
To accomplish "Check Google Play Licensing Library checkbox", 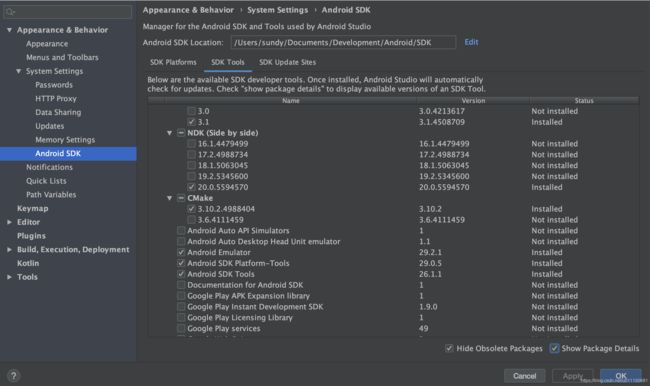I will (x=181, y=318).
